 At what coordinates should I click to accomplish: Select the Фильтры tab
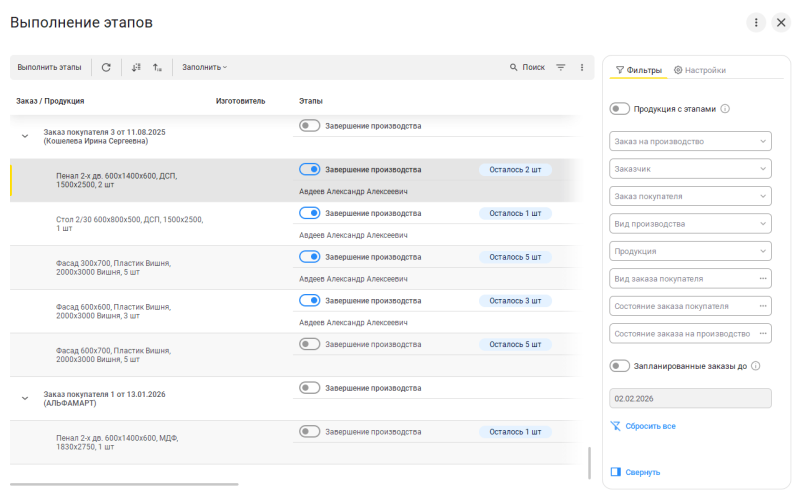coord(638,70)
